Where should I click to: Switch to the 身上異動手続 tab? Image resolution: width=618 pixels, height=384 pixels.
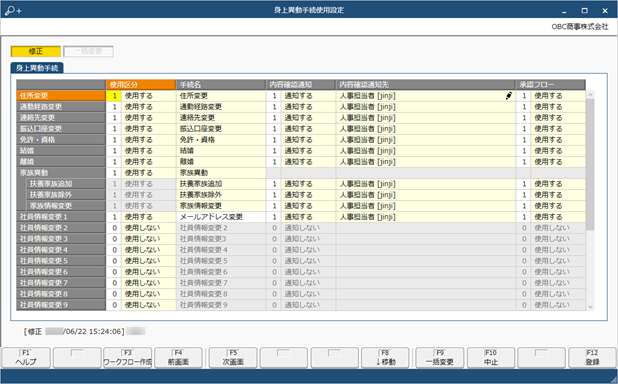click(37, 68)
